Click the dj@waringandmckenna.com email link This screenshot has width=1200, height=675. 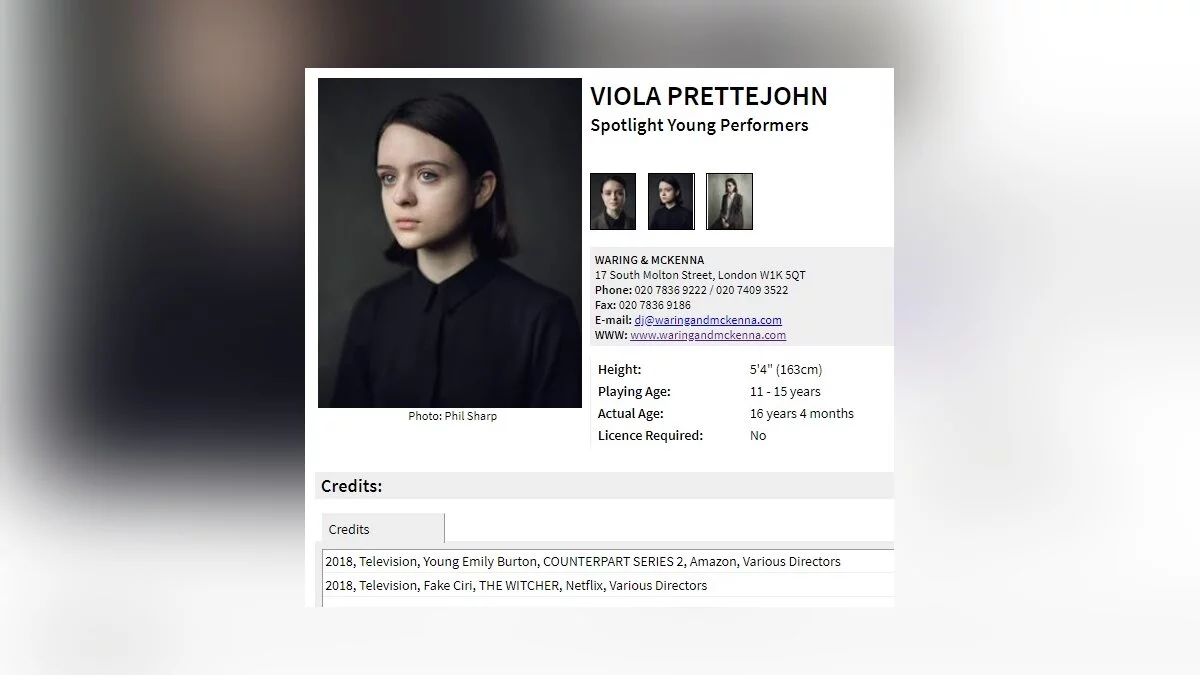[x=708, y=320]
